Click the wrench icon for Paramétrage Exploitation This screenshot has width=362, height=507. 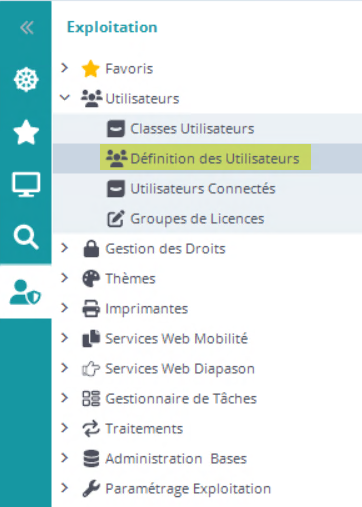pyautogui.click(x=91, y=489)
